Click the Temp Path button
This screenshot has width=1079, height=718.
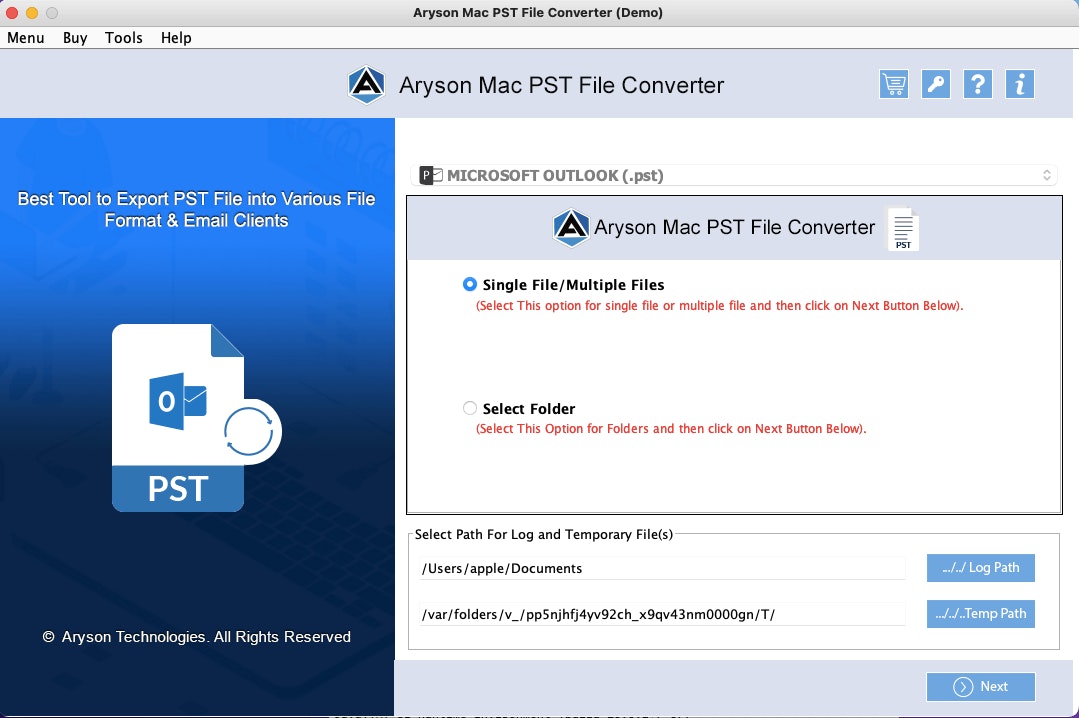[x=981, y=613]
